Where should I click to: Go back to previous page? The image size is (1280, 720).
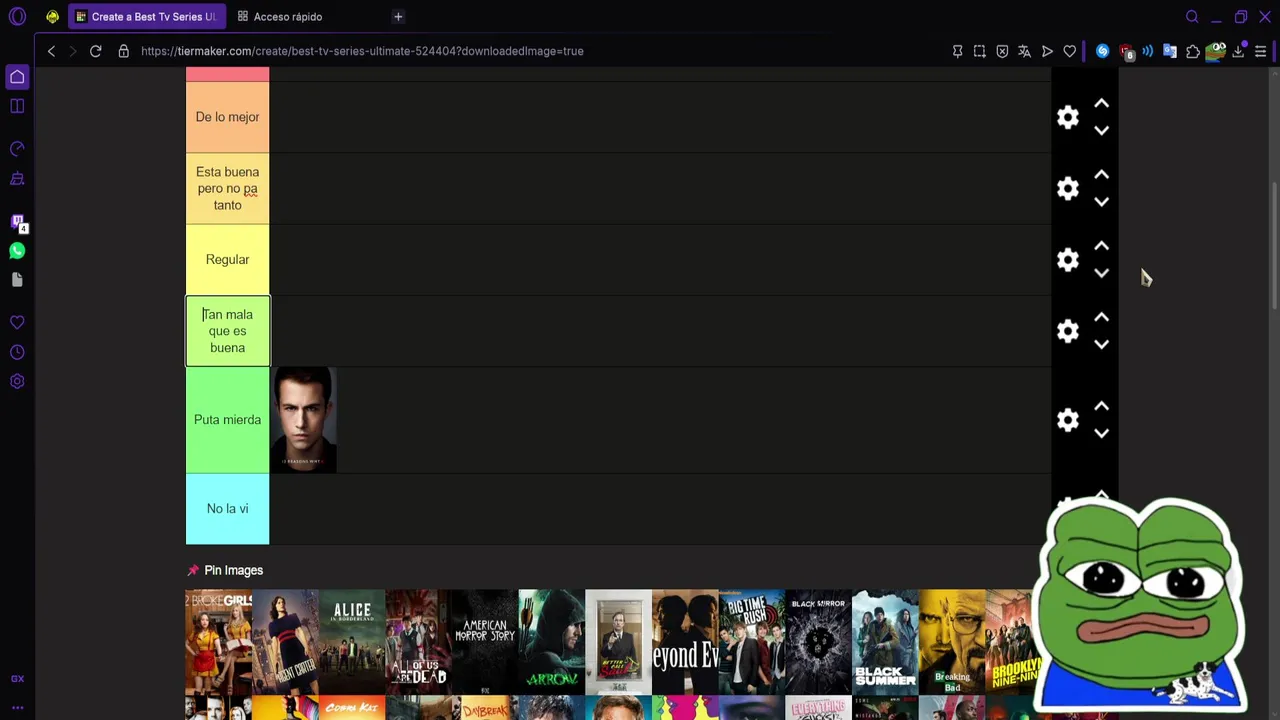pyautogui.click(x=51, y=51)
